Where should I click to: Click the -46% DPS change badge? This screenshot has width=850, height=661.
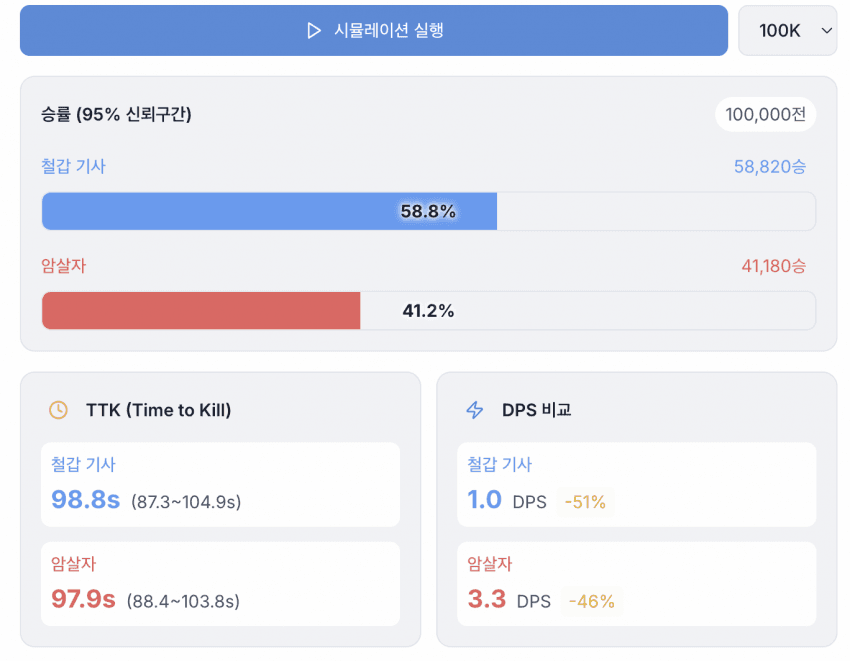coord(591,602)
